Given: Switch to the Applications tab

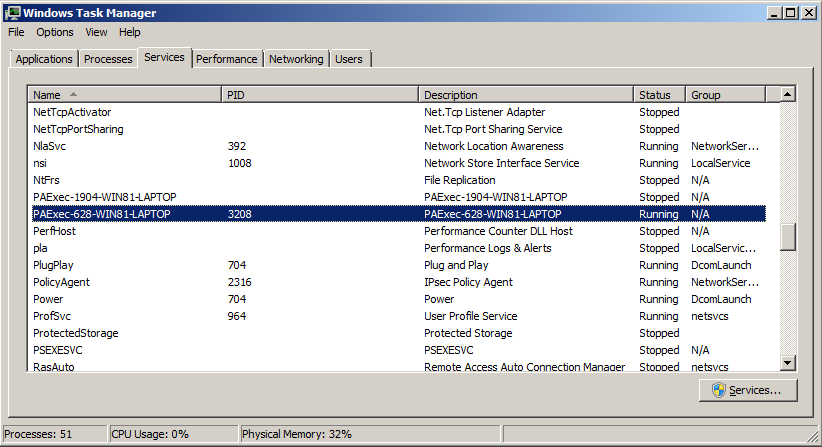Looking at the screenshot, I should point(44,59).
